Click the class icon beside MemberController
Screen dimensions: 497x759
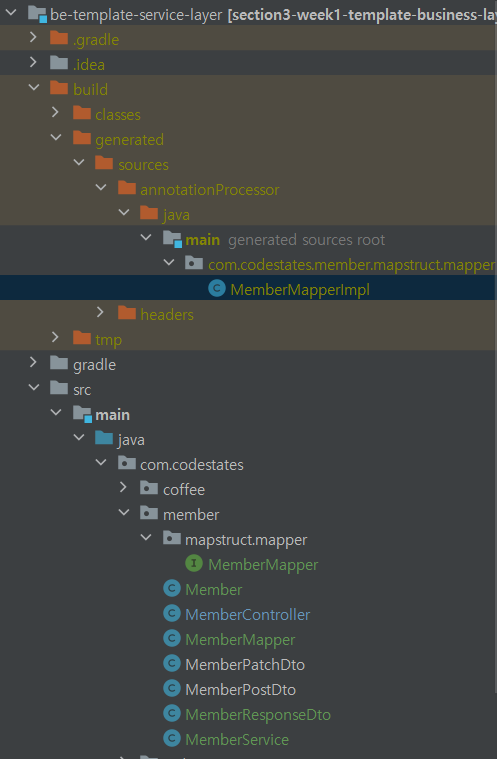pos(172,614)
